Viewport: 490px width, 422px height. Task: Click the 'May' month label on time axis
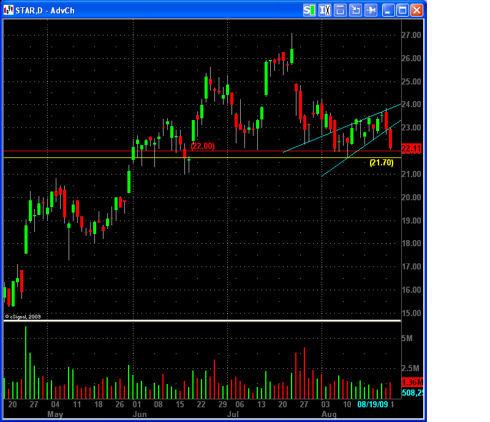click(55, 414)
